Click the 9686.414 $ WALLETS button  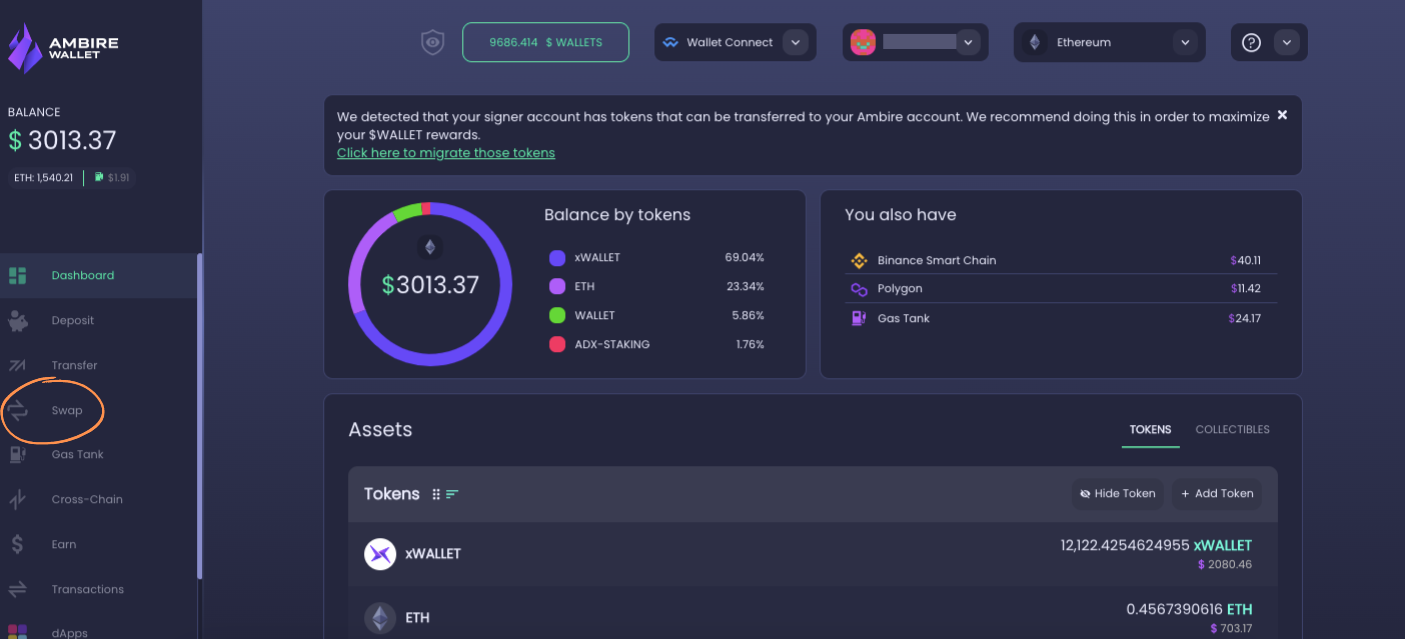pyautogui.click(x=546, y=42)
